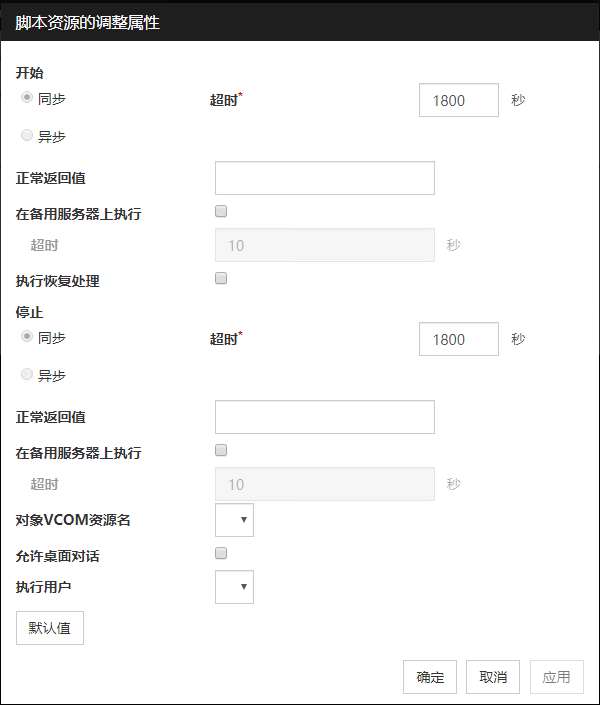The width and height of the screenshot is (600, 705).
Task: Click the 默认值 button
Action: [50, 628]
